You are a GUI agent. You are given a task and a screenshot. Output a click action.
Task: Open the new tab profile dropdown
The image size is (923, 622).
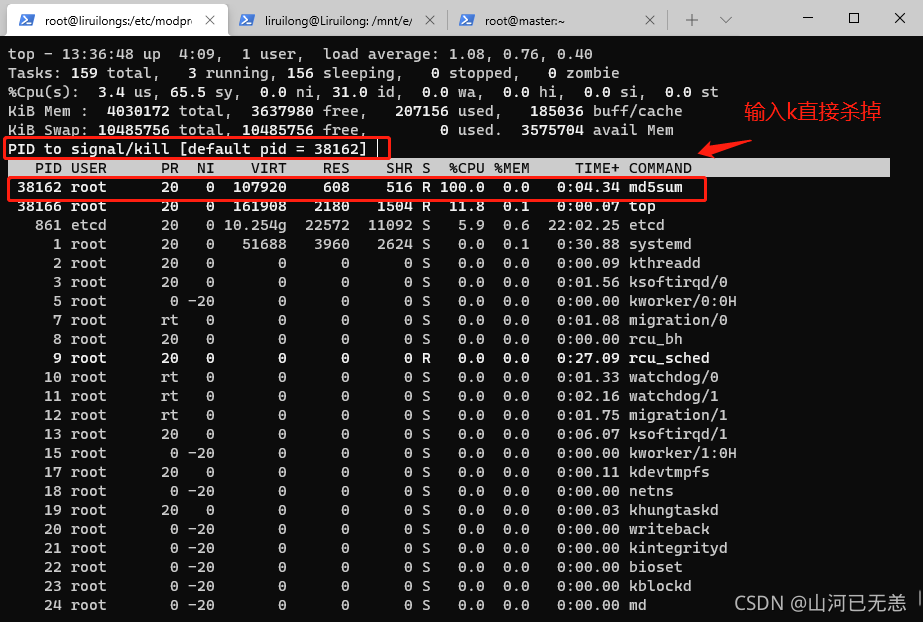(x=726, y=20)
